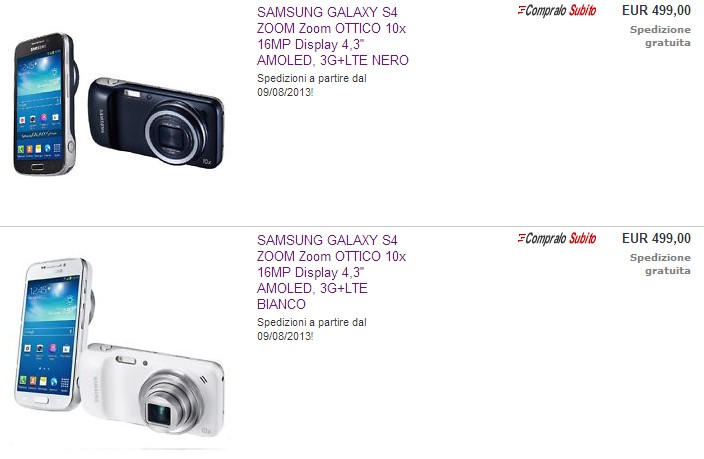Click the Samsung logo on the black camera back
Image resolution: width=704 pixels, height=459 pixels.
click(101, 121)
